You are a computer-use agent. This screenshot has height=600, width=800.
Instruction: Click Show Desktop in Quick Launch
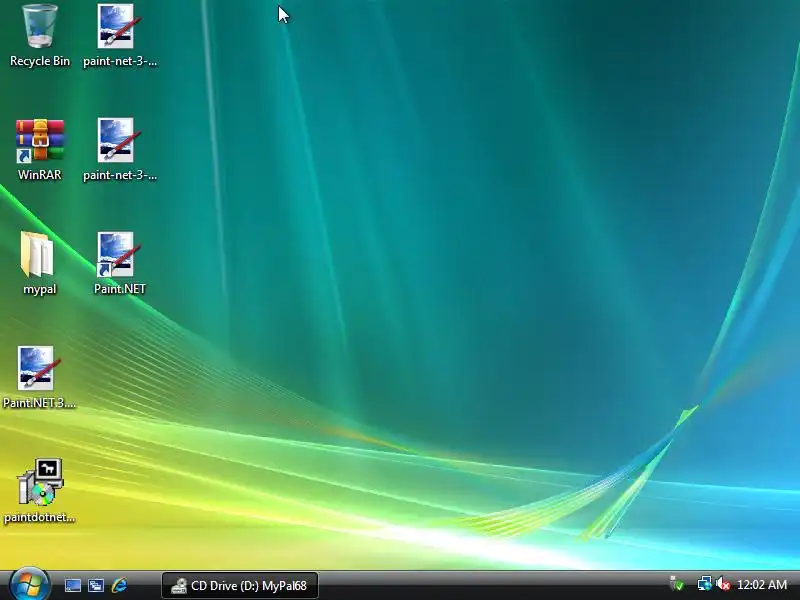(72, 585)
